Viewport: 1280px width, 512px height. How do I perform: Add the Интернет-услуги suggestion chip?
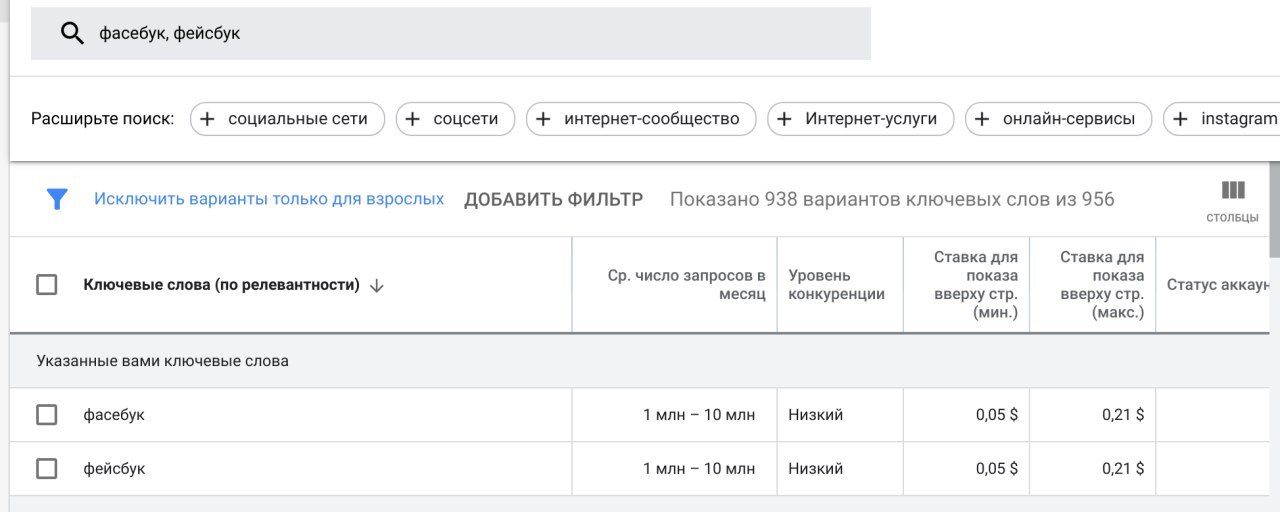point(860,119)
